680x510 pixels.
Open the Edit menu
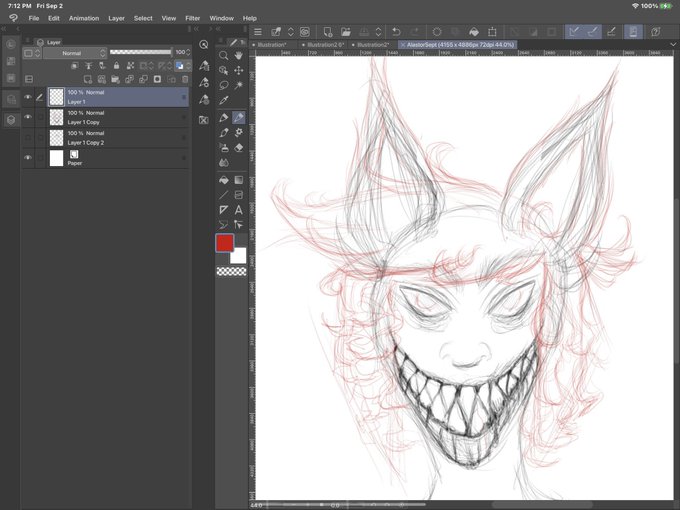[54, 18]
